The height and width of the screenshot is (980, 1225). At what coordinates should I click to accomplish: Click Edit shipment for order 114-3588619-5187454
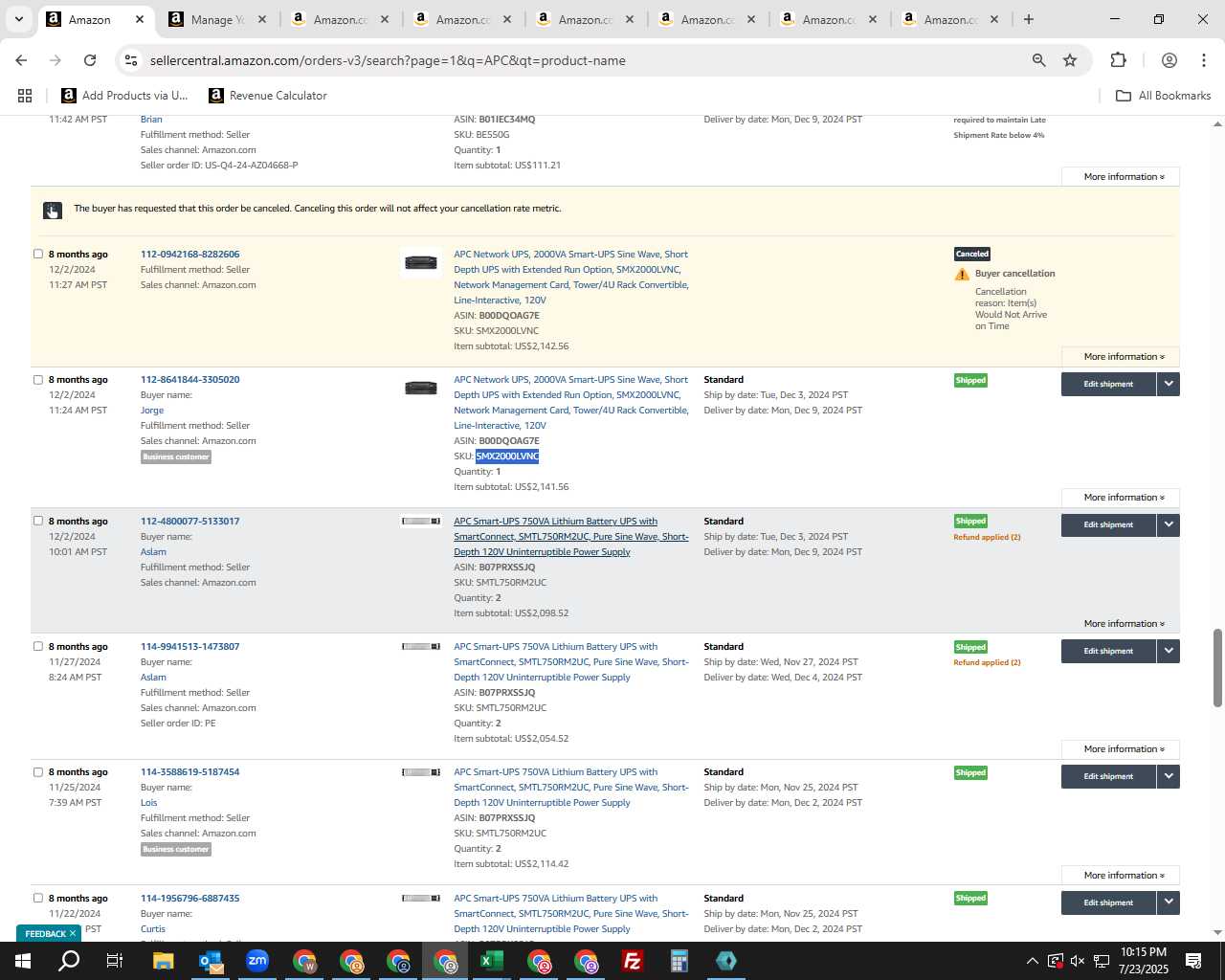tap(1108, 776)
